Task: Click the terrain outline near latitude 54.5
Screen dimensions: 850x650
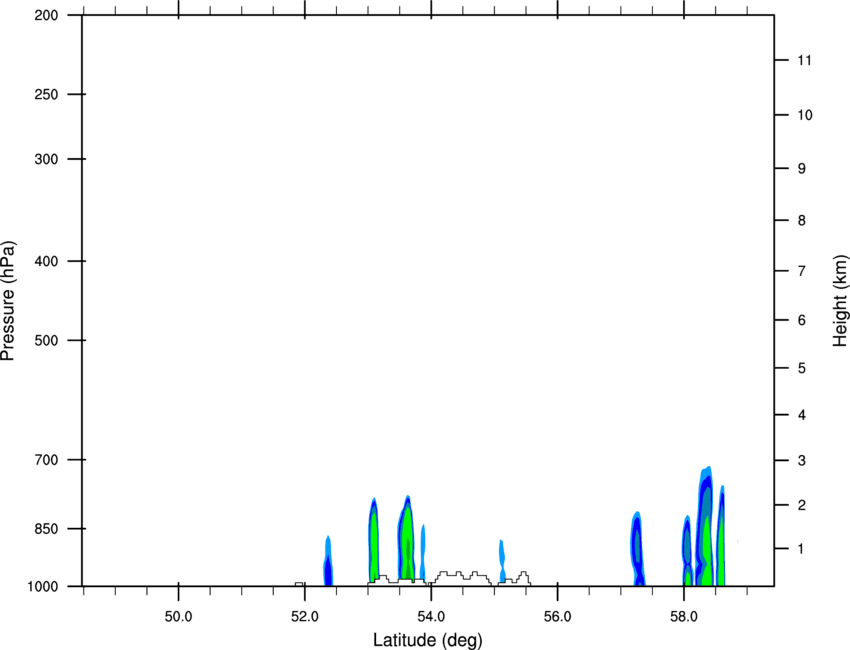Action: (x=461, y=578)
